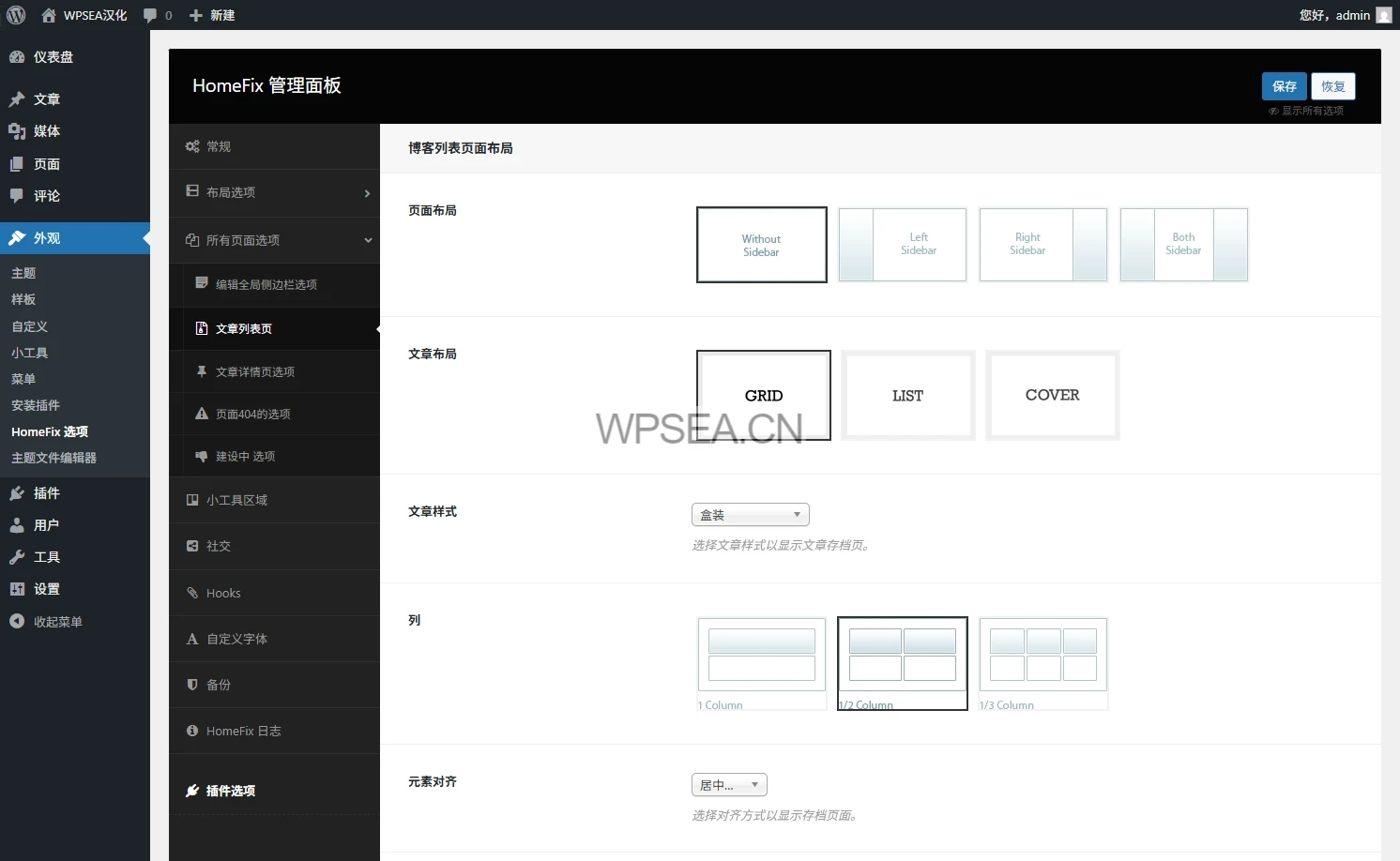Viewport: 1400px width, 861px height.
Task: Click the 媒体 media icon in sidebar
Action: click(17, 131)
